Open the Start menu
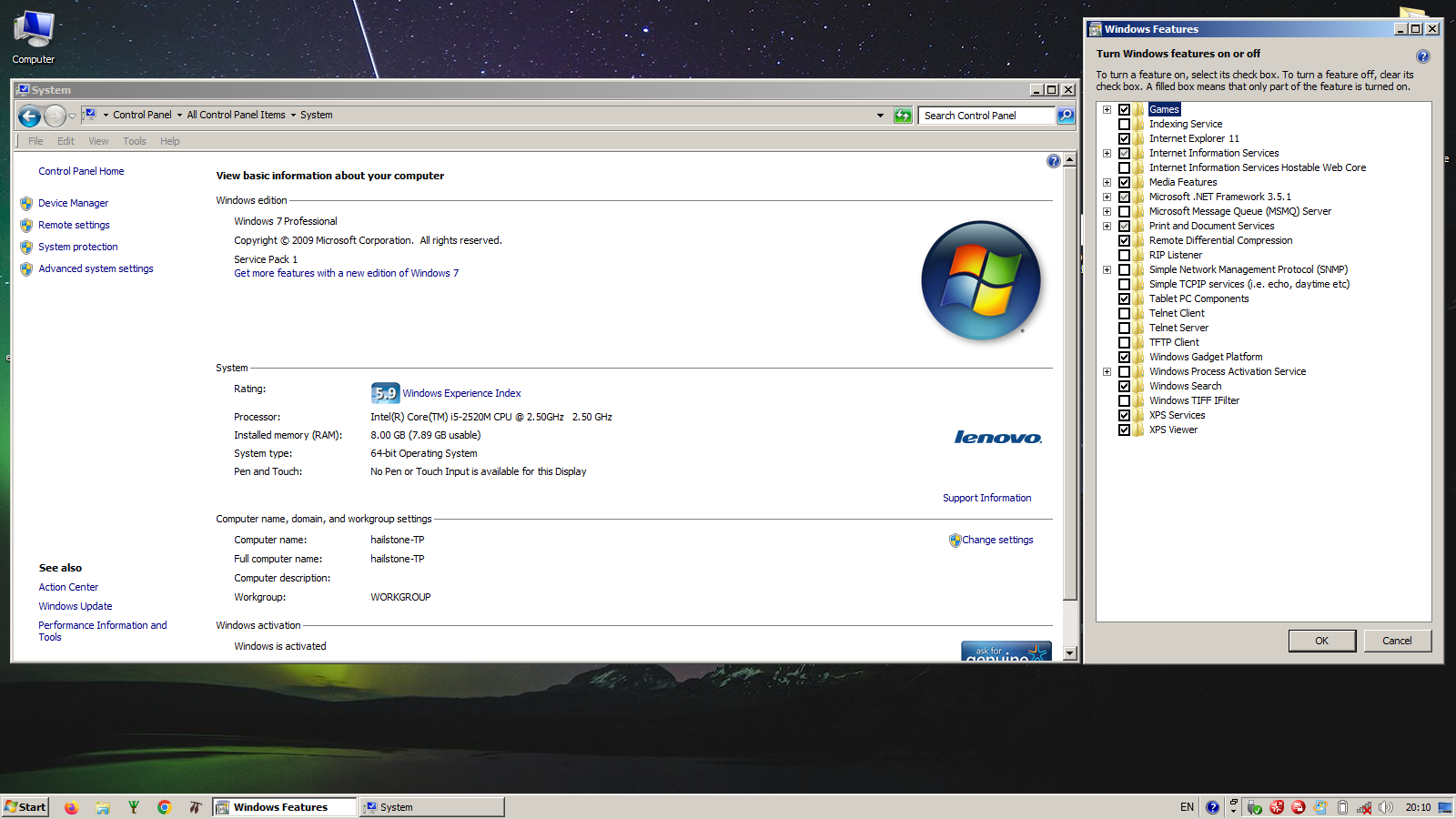The height and width of the screenshot is (819, 1456). (25, 807)
